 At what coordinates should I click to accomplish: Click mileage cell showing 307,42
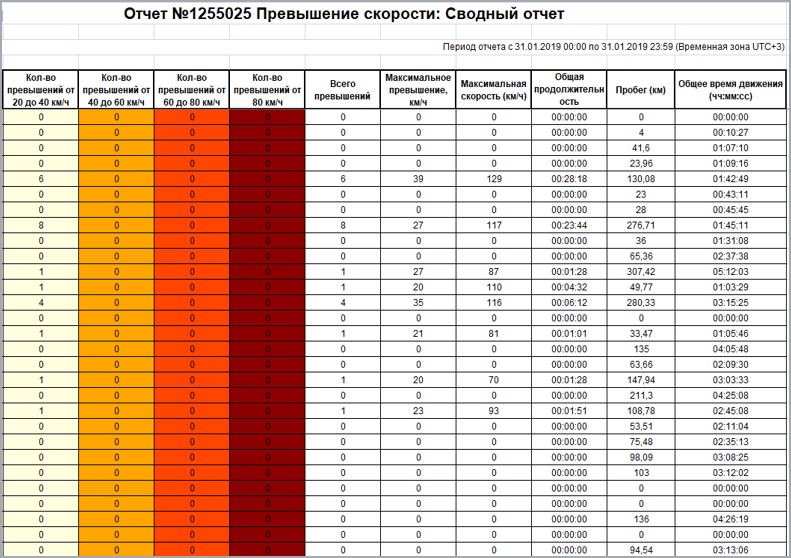641,272
